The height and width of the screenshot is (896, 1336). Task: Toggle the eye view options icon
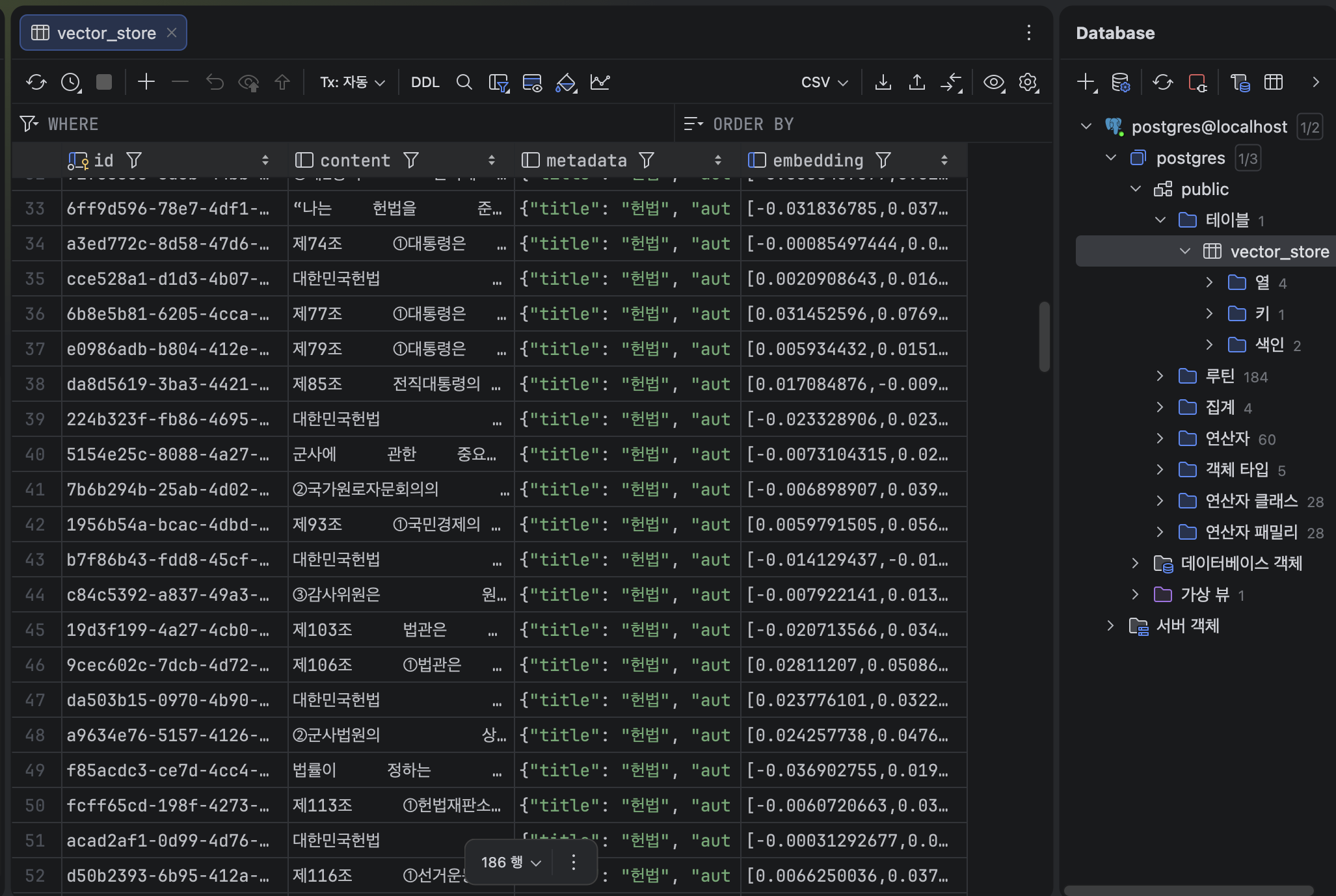coord(993,82)
